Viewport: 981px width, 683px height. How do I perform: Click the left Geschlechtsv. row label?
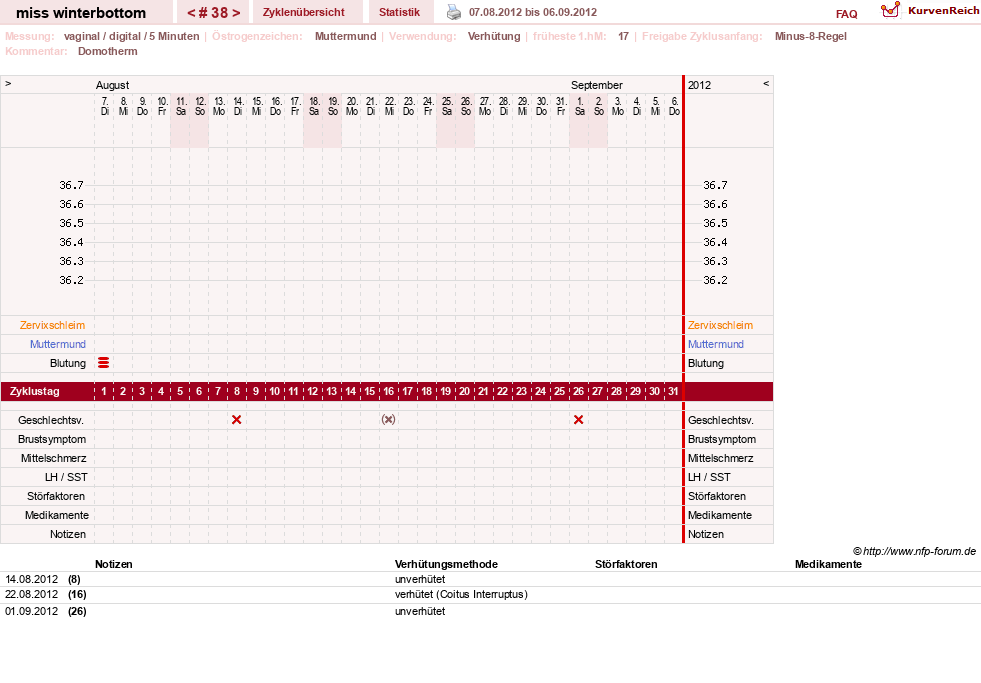point(51,420)
